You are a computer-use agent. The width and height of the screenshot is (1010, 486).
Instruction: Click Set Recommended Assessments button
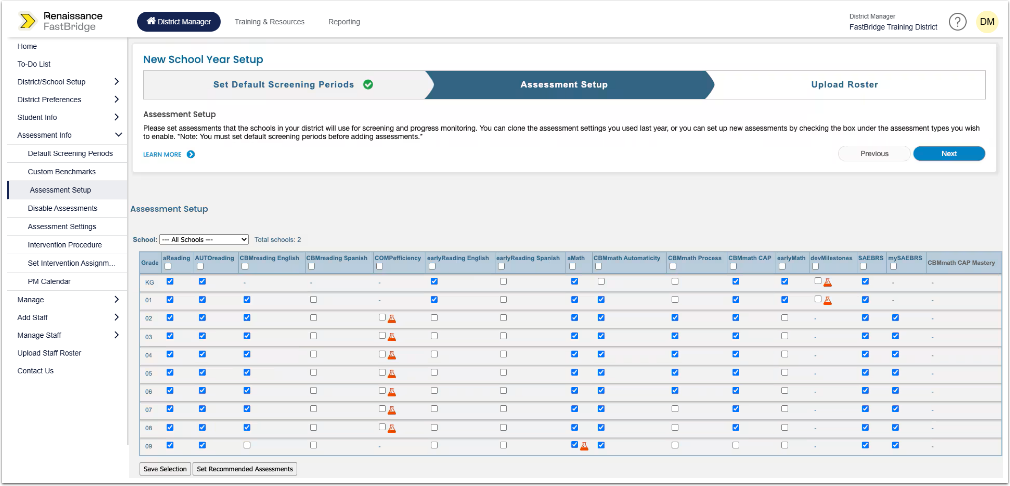click(245, 469)
